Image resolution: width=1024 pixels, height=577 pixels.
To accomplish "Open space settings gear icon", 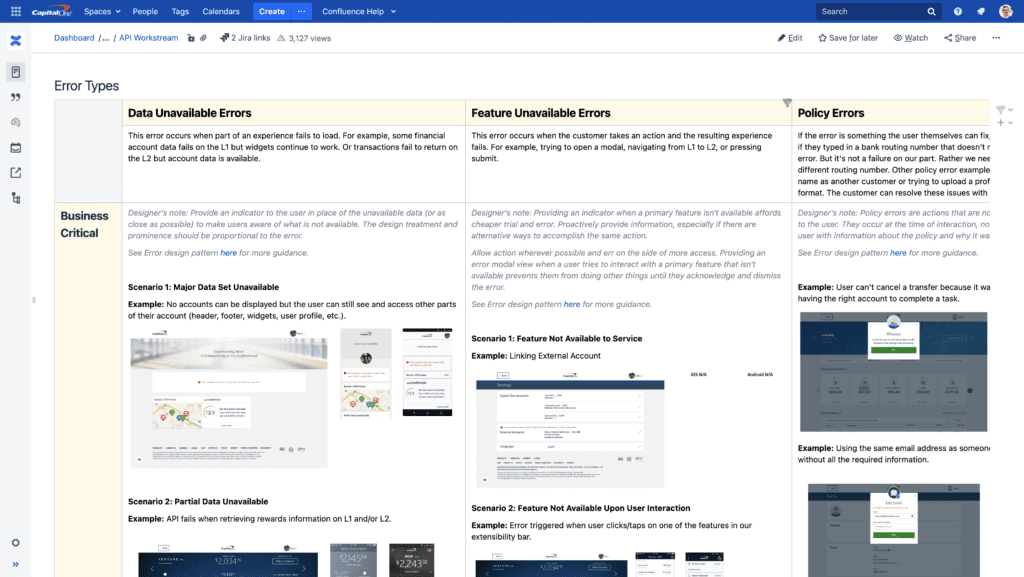I will [15, 543].
